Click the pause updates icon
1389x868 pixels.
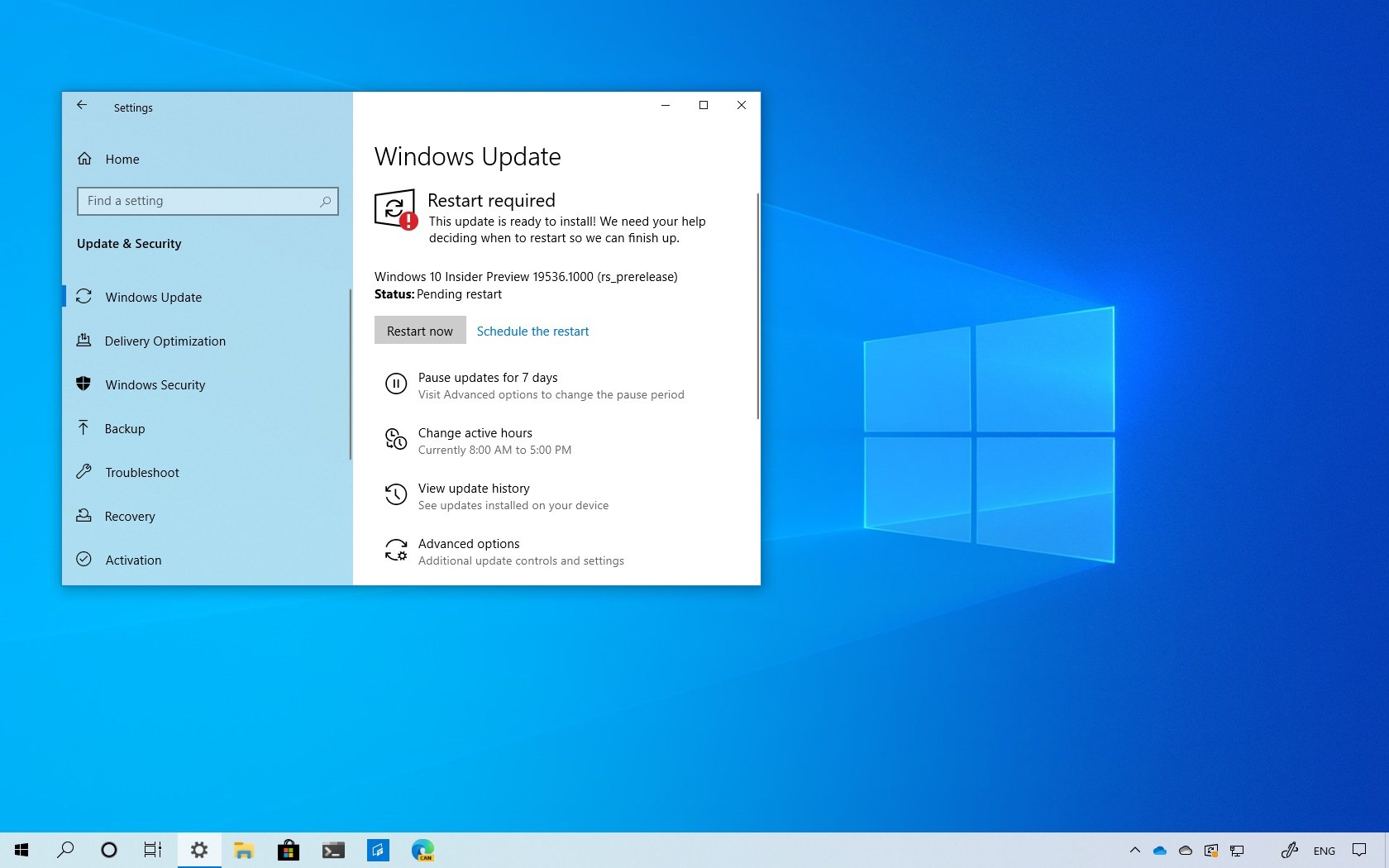(396, 384)
